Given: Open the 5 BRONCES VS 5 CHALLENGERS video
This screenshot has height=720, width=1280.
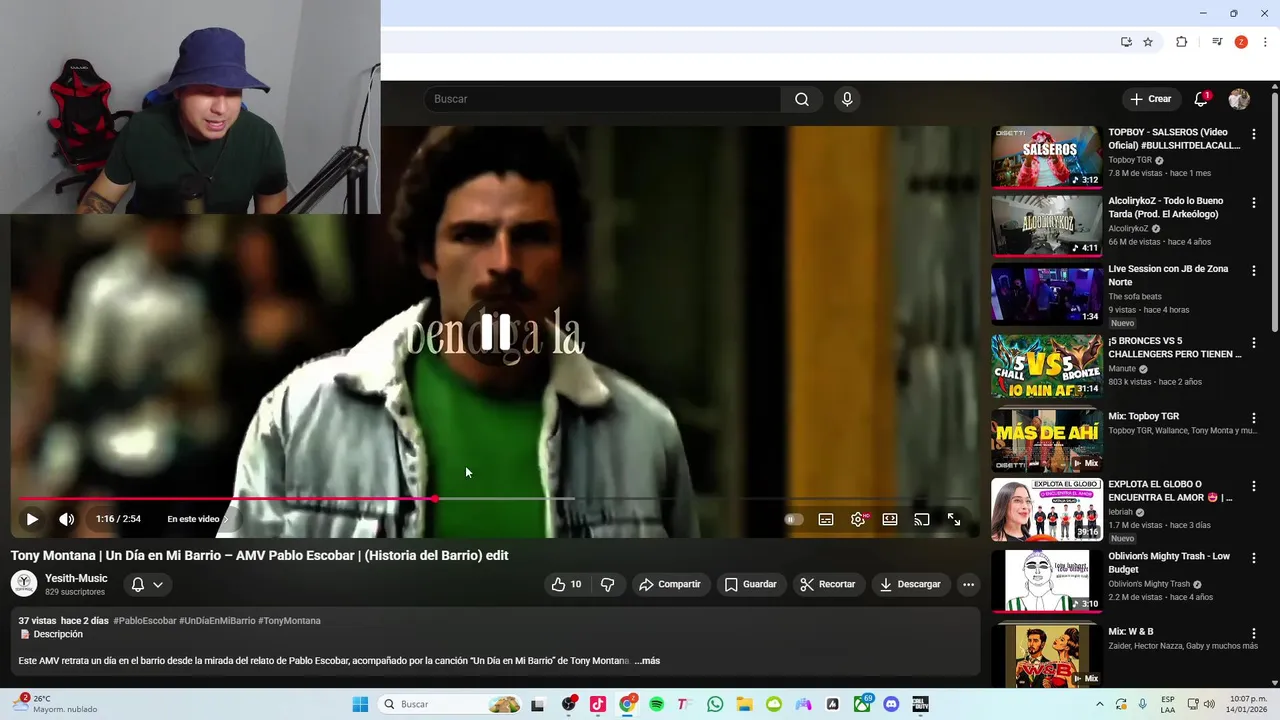Looking at the screenshot, I should click(x=1046, y=365).
